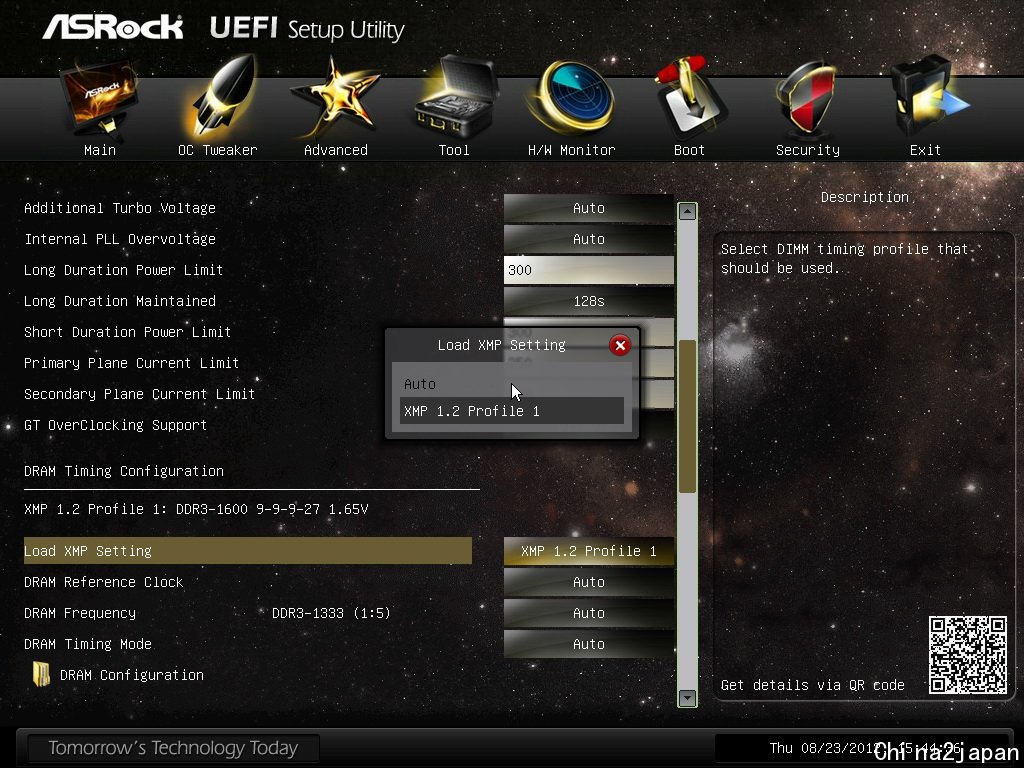Choose XMP 1.2 Profile 1 in popup

511,411
